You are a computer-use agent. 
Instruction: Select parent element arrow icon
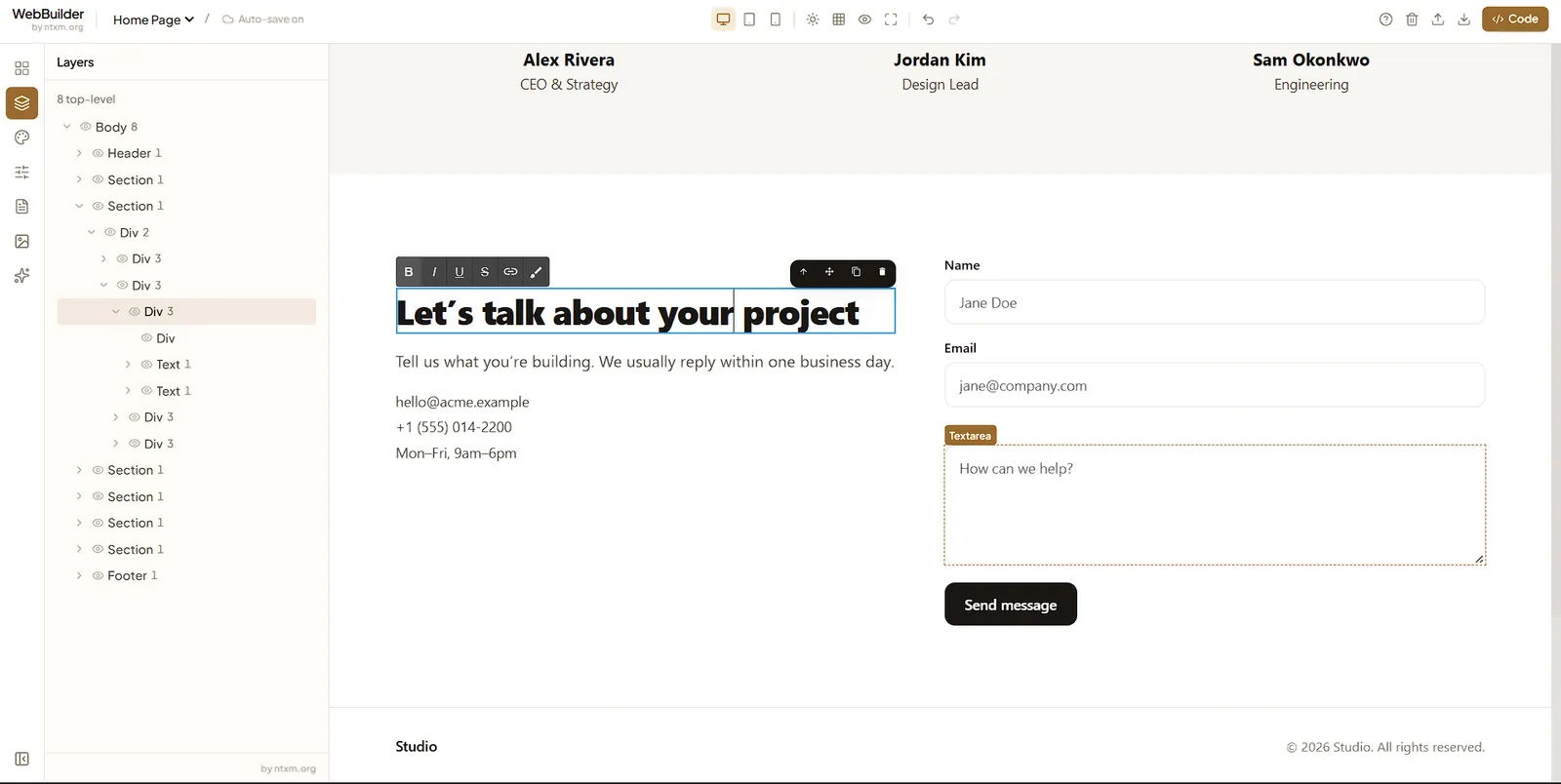[803, 272]
